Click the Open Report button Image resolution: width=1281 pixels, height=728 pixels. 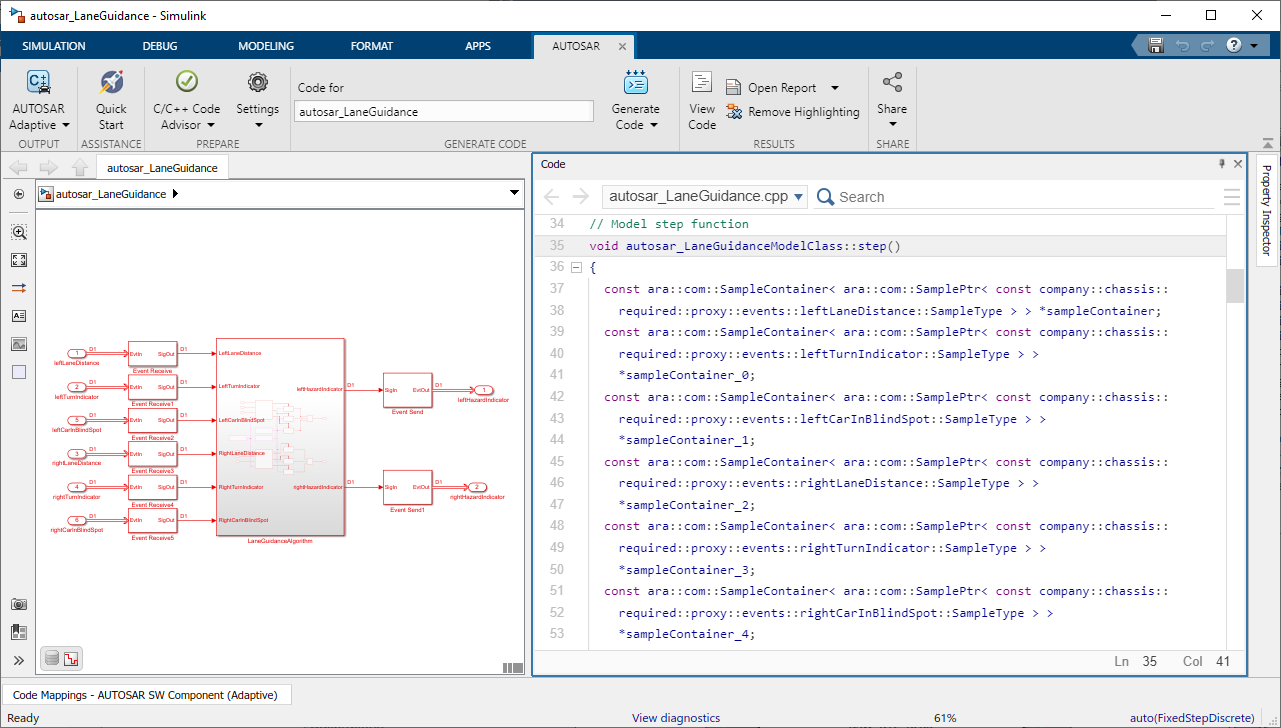tap(771, 88)
